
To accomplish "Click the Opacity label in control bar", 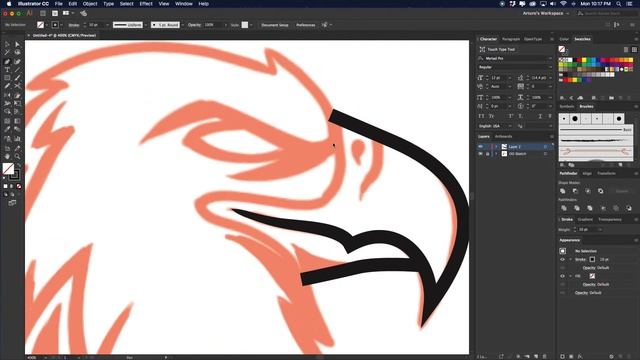I will click(194, 25).
